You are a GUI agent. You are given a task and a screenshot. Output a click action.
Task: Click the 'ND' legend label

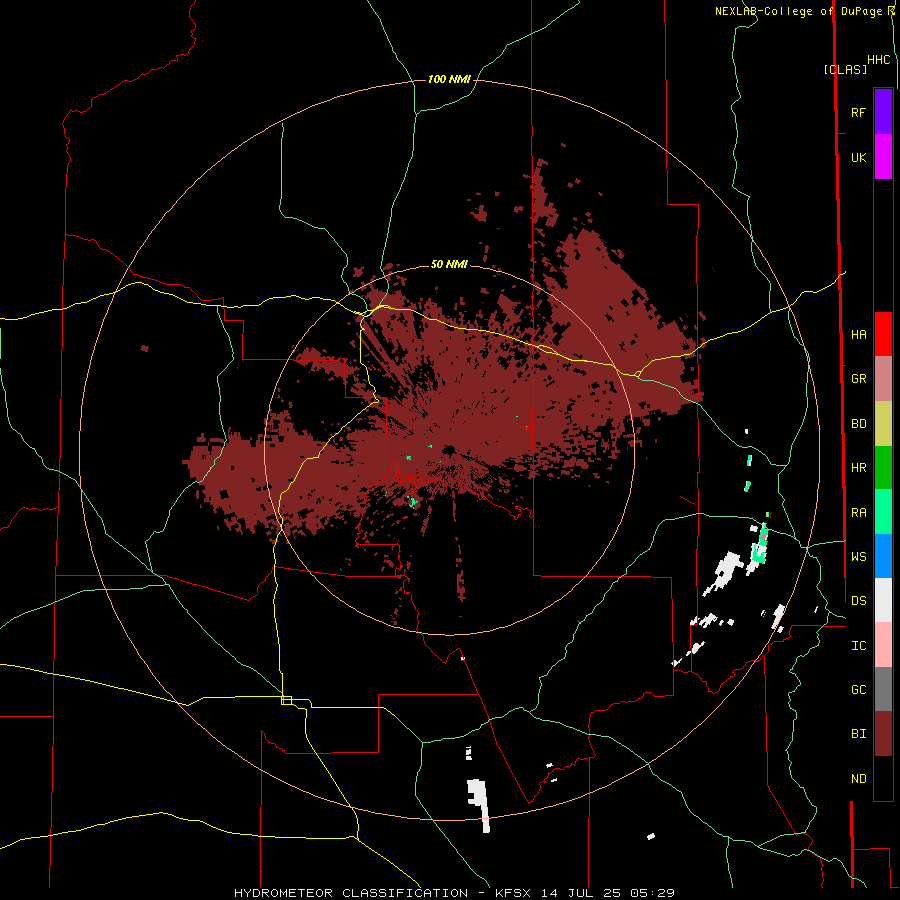(858, 779)
